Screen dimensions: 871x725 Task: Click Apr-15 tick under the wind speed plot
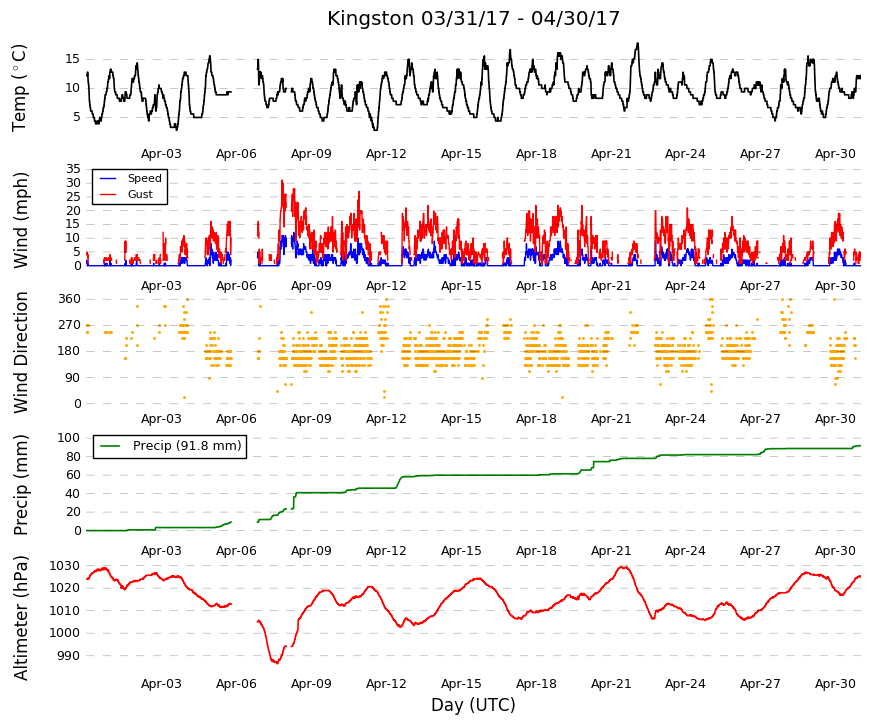(461, 286)
